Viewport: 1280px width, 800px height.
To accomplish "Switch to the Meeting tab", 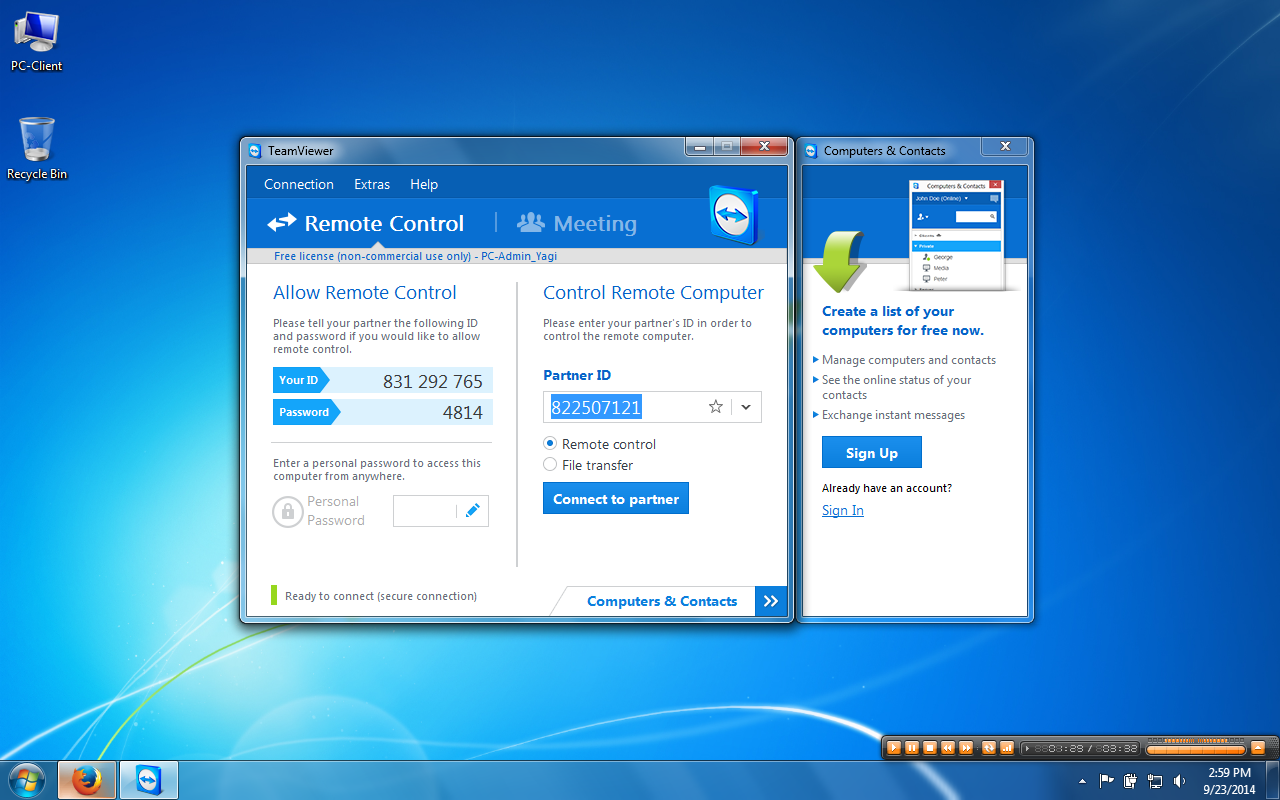I will click(x=577, y=223).
